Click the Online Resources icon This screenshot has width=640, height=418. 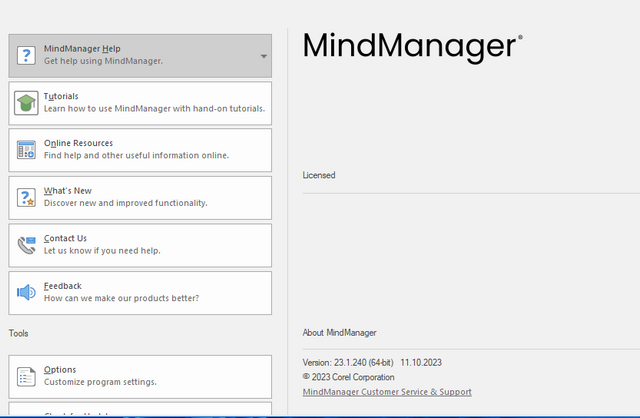pyautogui.click(x=26, y=150)
